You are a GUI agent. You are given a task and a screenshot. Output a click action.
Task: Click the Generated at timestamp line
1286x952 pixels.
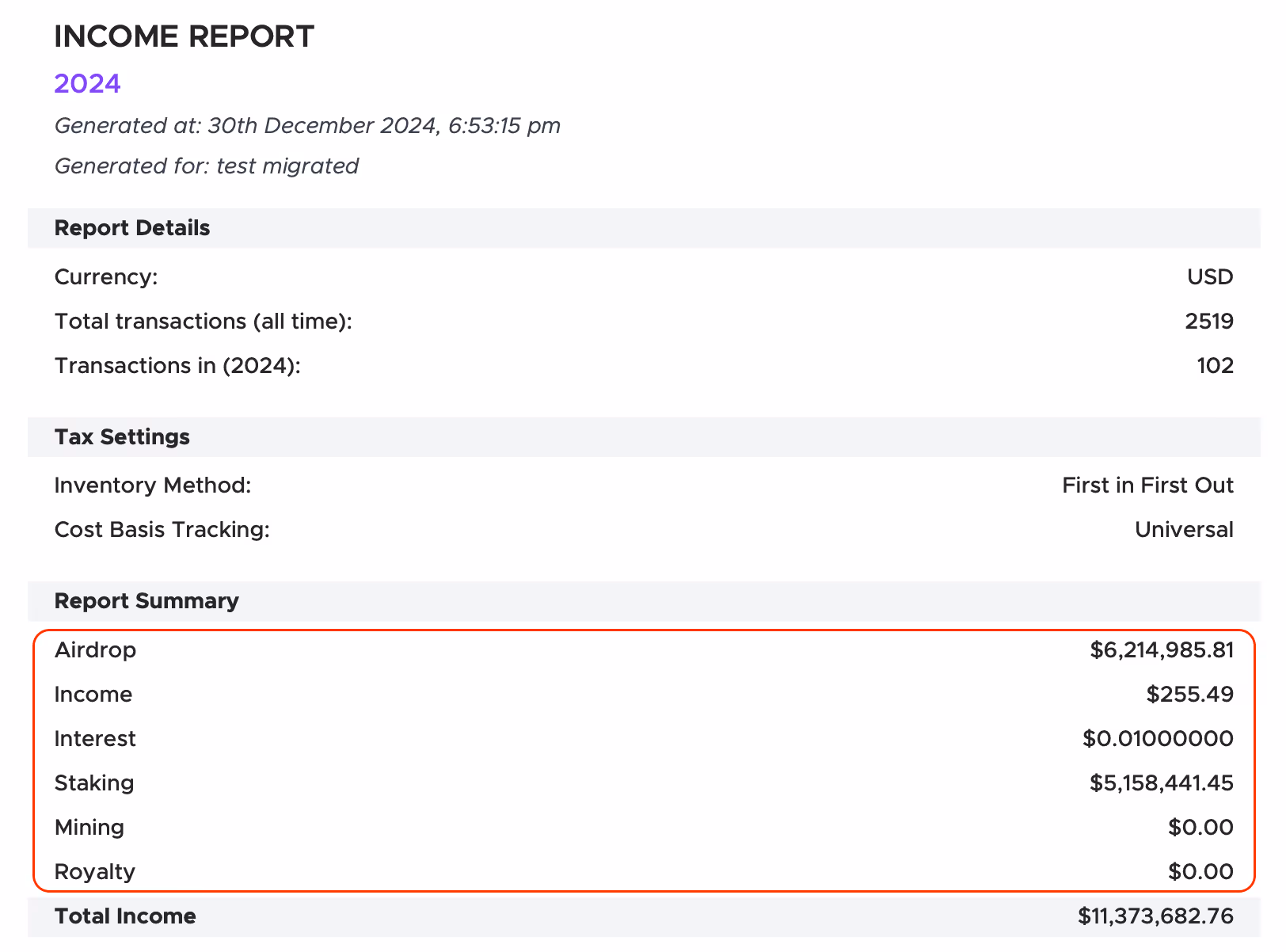pos(307,126)
